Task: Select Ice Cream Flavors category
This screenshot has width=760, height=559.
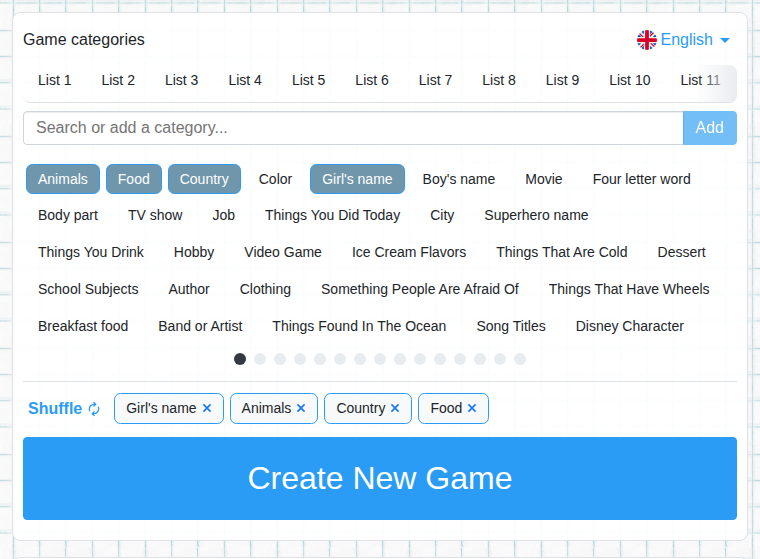Action: coord(409,252)
